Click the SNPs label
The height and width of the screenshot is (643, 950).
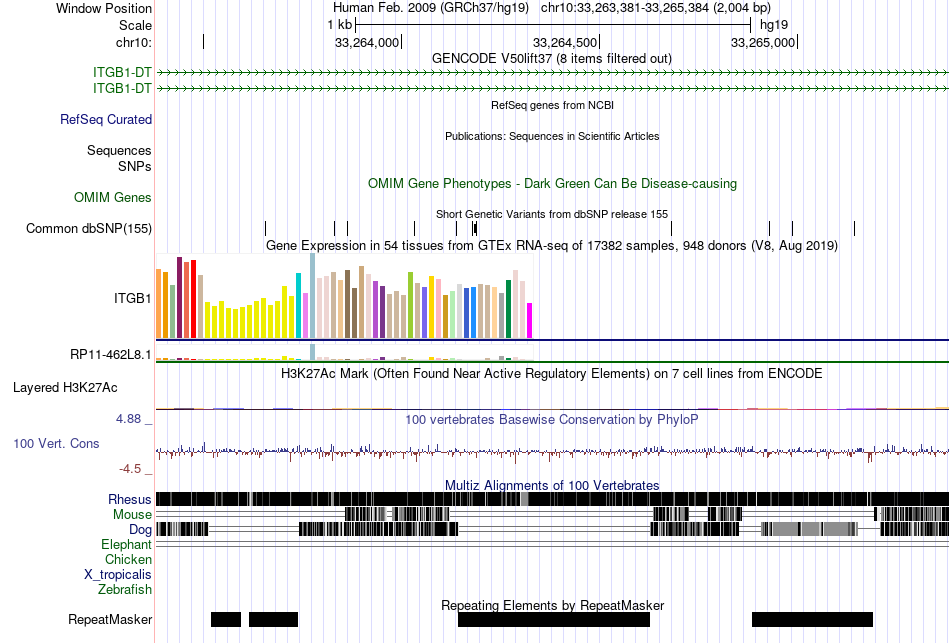[x=135, y=166]
